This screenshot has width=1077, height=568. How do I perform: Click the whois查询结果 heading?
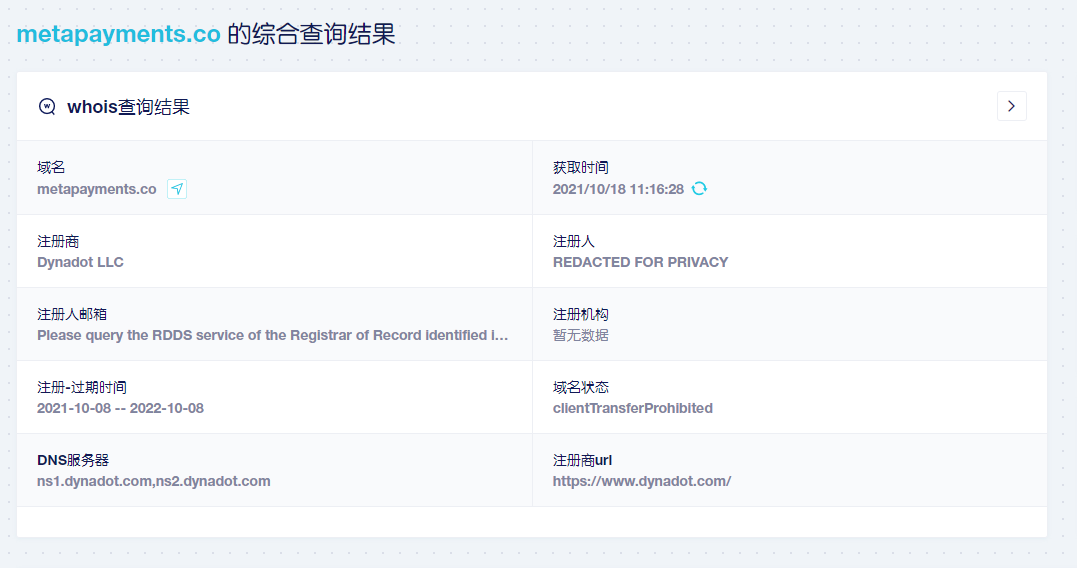[128, 107]
